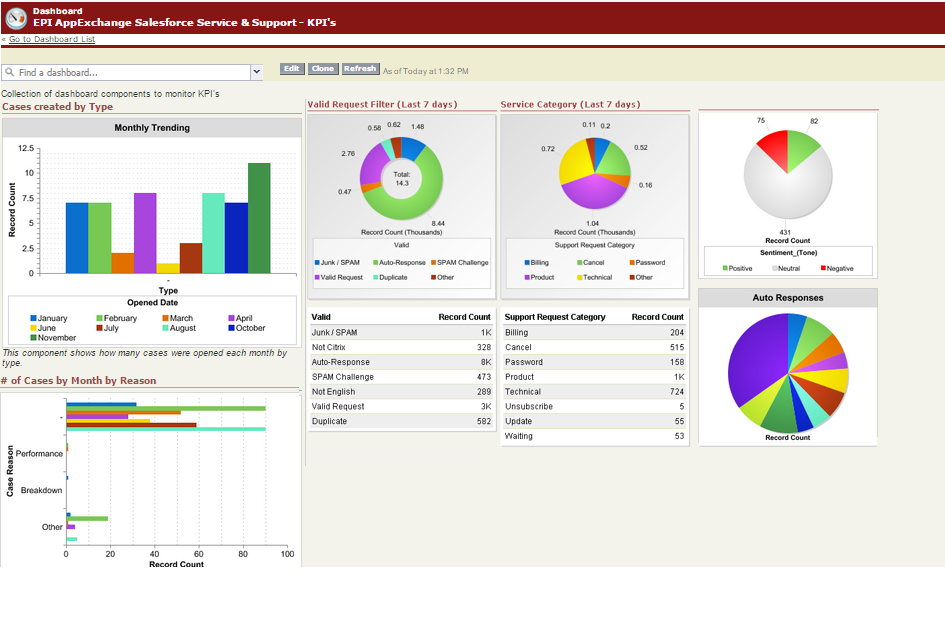This screenshot has height=624, width=945.
Task: Click the Valid column header in table
Action: (x=321, y=317)
